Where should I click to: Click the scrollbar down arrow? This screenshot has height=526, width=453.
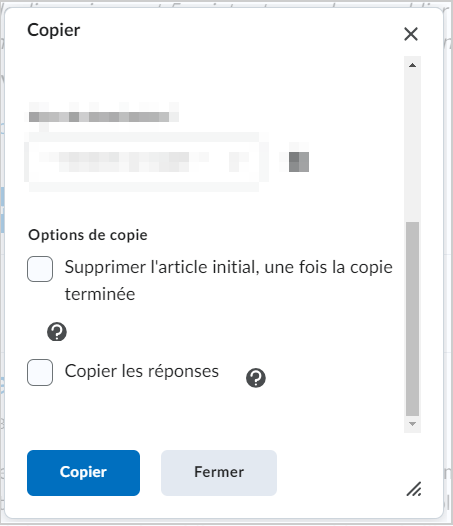coord(412,424)
